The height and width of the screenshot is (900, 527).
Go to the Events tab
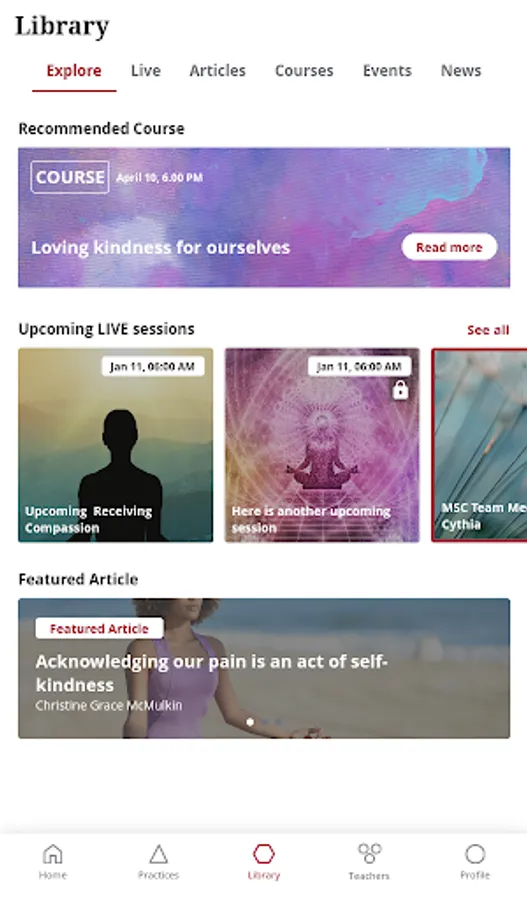point(387,71)
